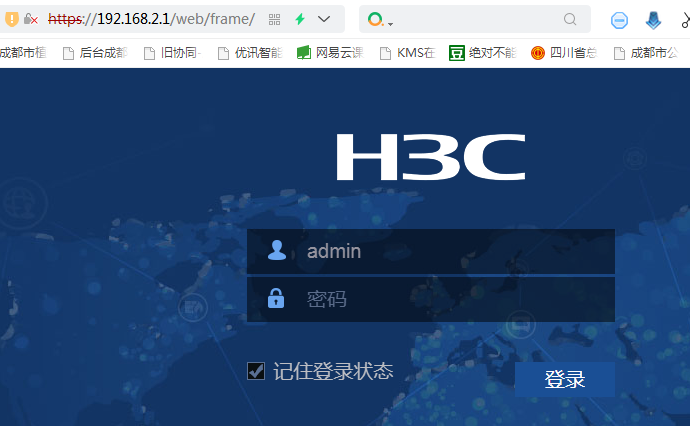The height and width of the screenshot is (426, 690).
Task: Click the insecure lock icon in address bar
Action: click(x=30, y=19)
